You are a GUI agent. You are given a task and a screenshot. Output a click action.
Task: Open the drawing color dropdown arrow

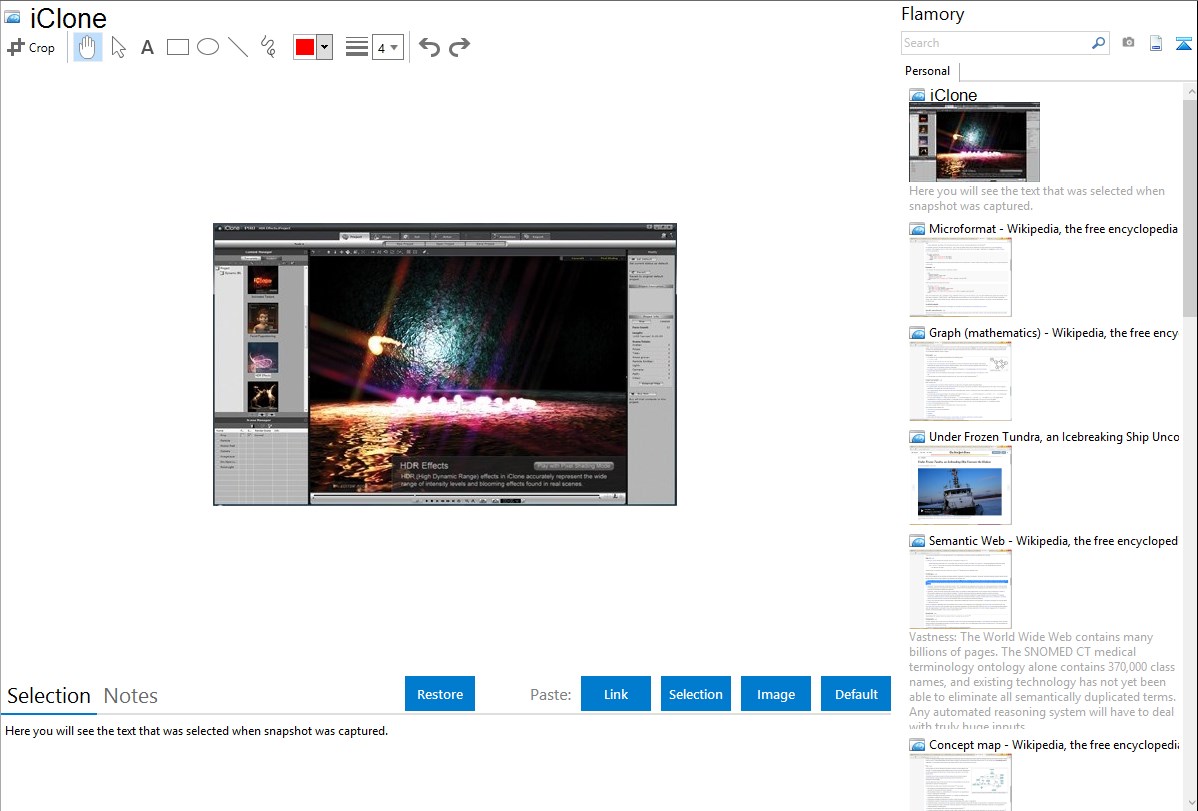tap(324, 47)
